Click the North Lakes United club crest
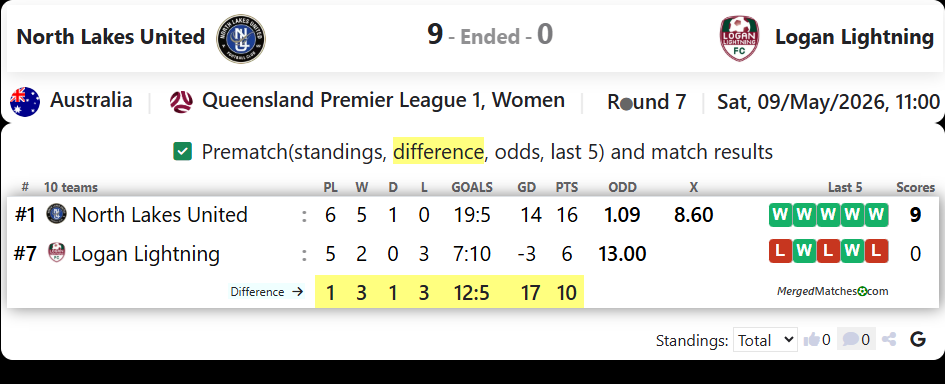The width and height of the screenshot is (945, 384). (240, 39)
